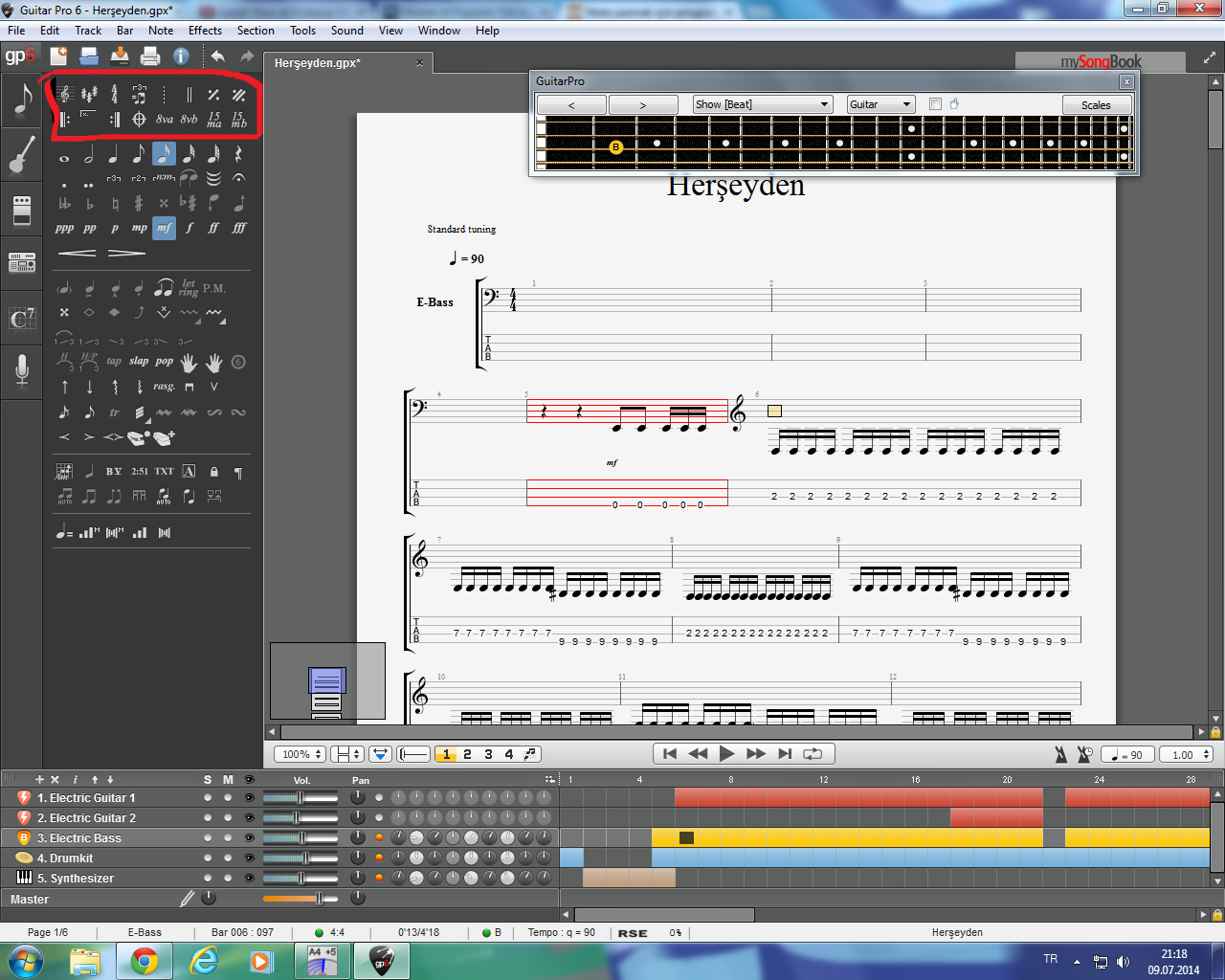Apply the 8va octave marking

click(x=165, y=120)
